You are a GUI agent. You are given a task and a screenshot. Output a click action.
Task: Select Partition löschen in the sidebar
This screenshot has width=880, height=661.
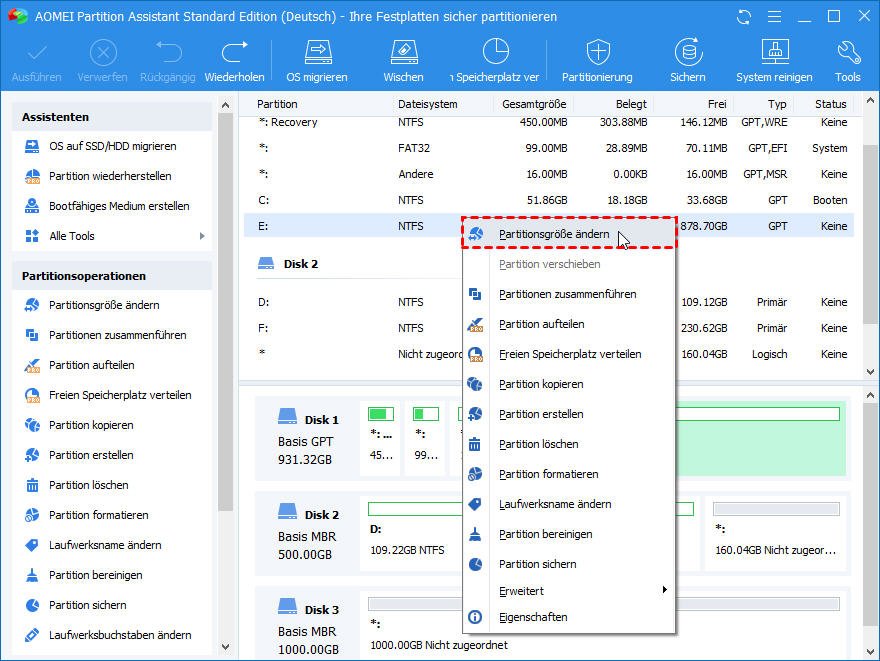coord(89,485)
